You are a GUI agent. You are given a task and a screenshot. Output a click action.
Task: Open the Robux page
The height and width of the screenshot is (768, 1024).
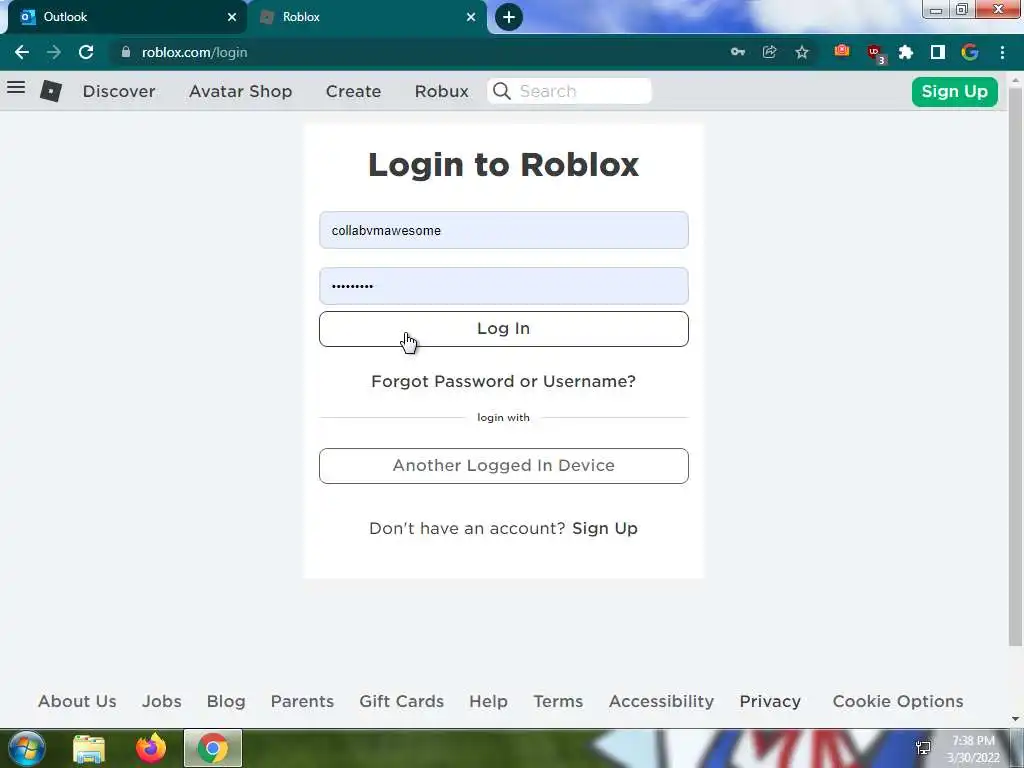(x=441, y=91)
